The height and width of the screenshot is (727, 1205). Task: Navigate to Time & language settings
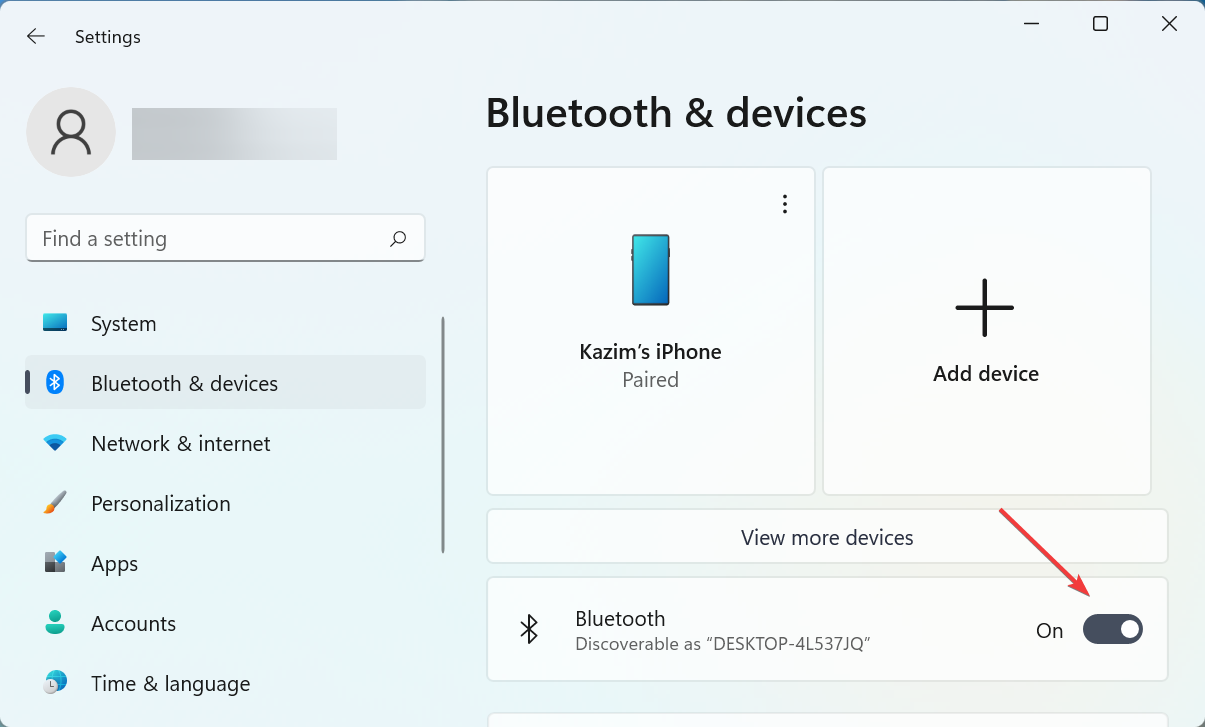pyautogui.click(x=170, y=683)
